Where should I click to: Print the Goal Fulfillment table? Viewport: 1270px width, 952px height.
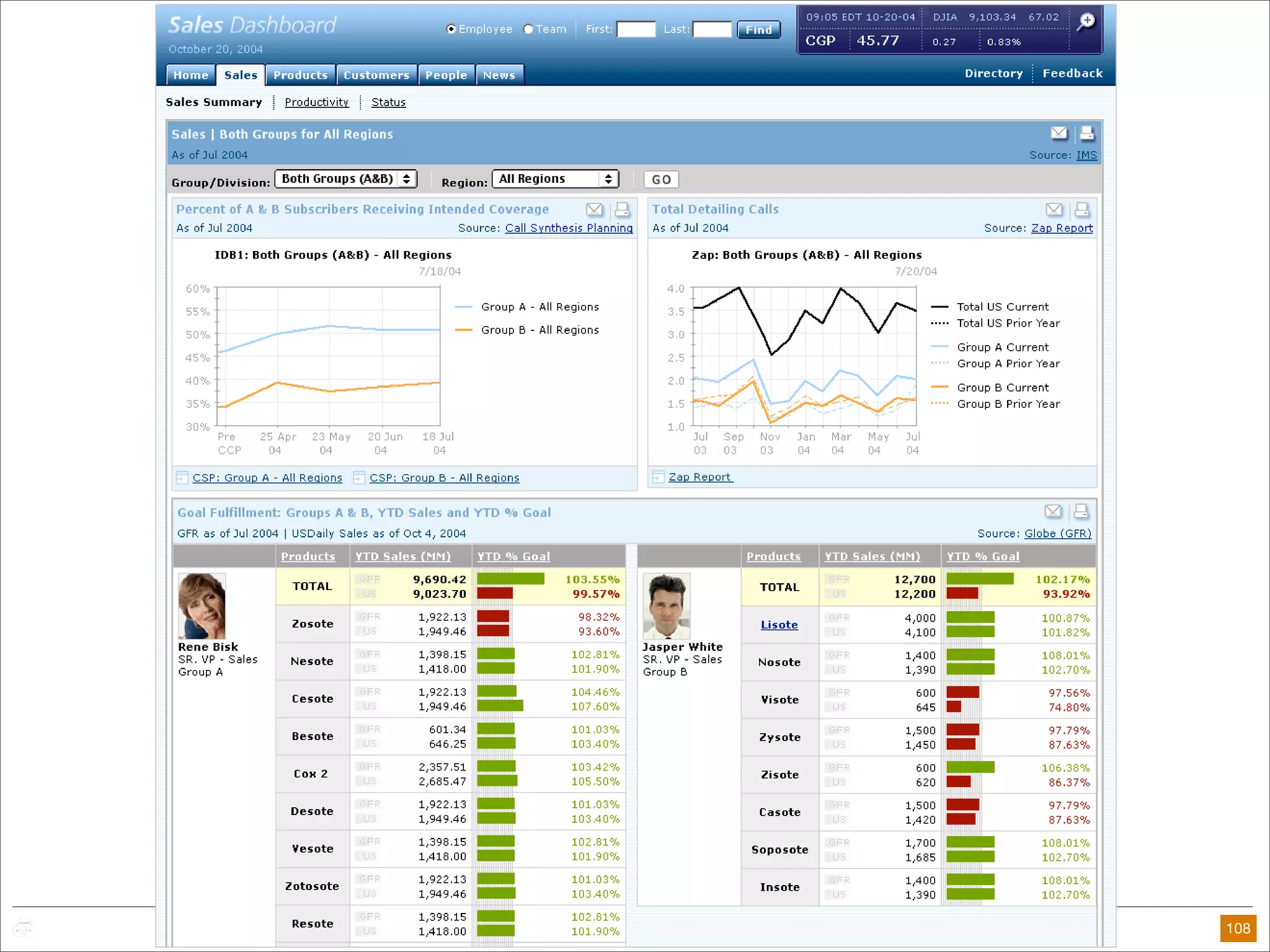pyautogui.click(x=1081, y=511)
